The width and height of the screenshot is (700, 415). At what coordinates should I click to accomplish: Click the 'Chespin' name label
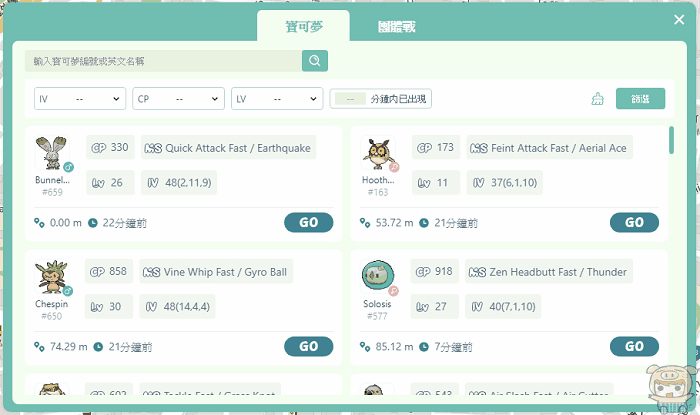pos(52,304)
